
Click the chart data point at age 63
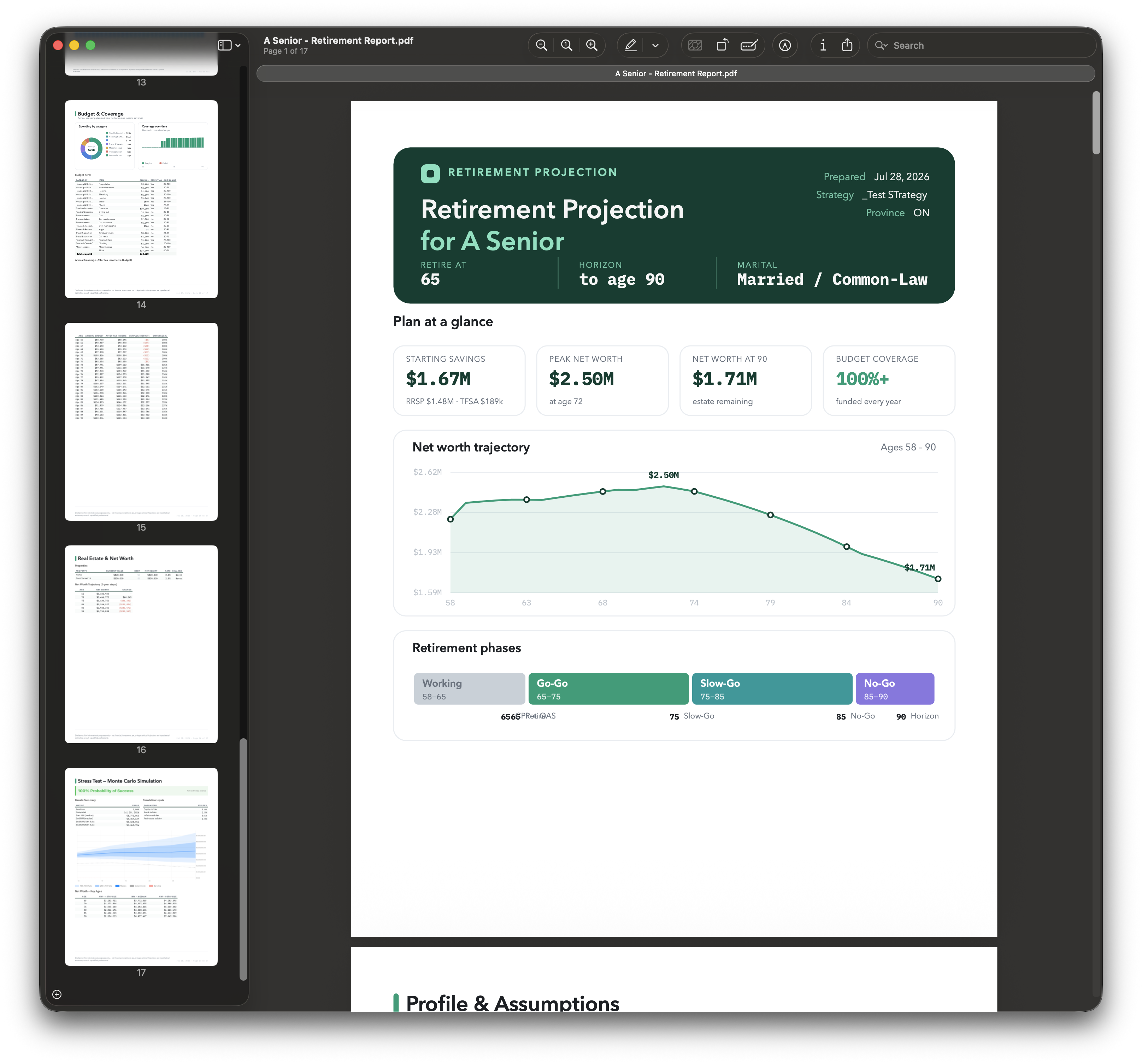pos(527,500)
